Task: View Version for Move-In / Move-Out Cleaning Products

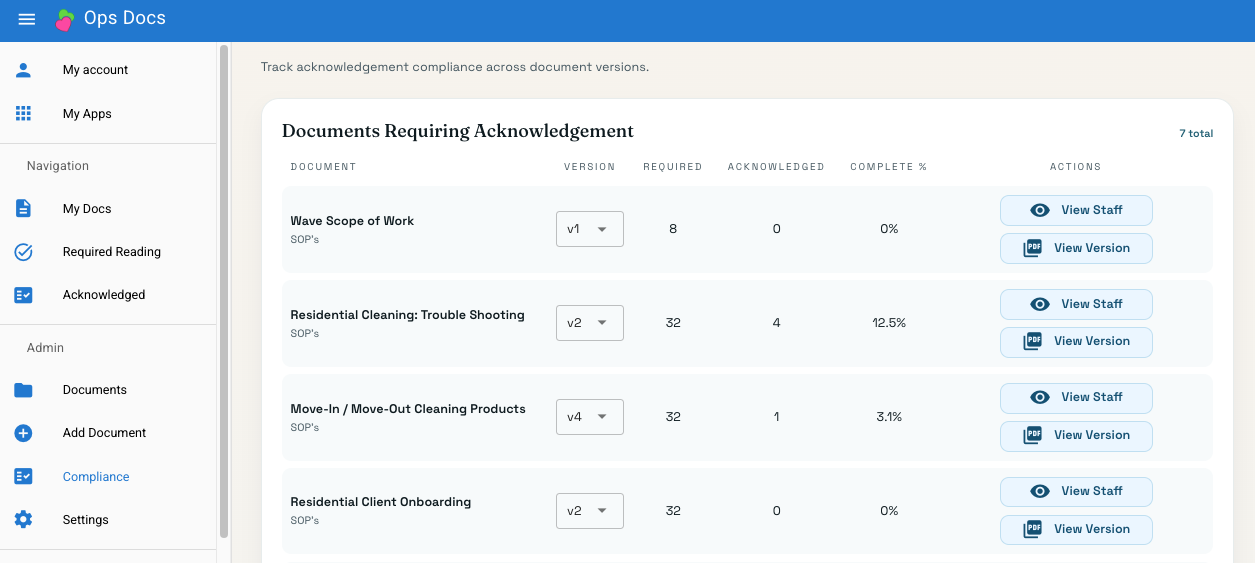Action: [1076, 436]
